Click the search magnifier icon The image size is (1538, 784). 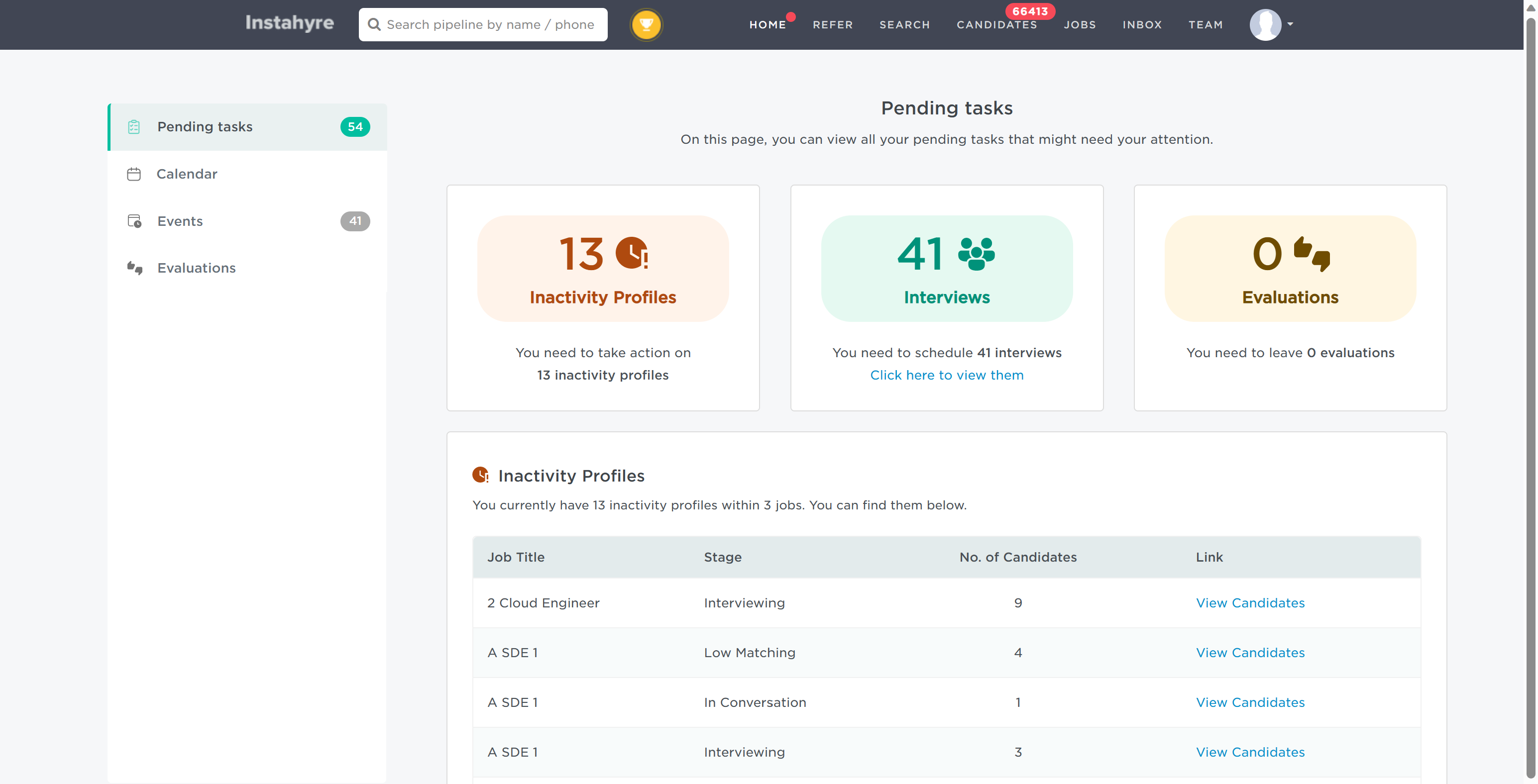pos(374,24)
